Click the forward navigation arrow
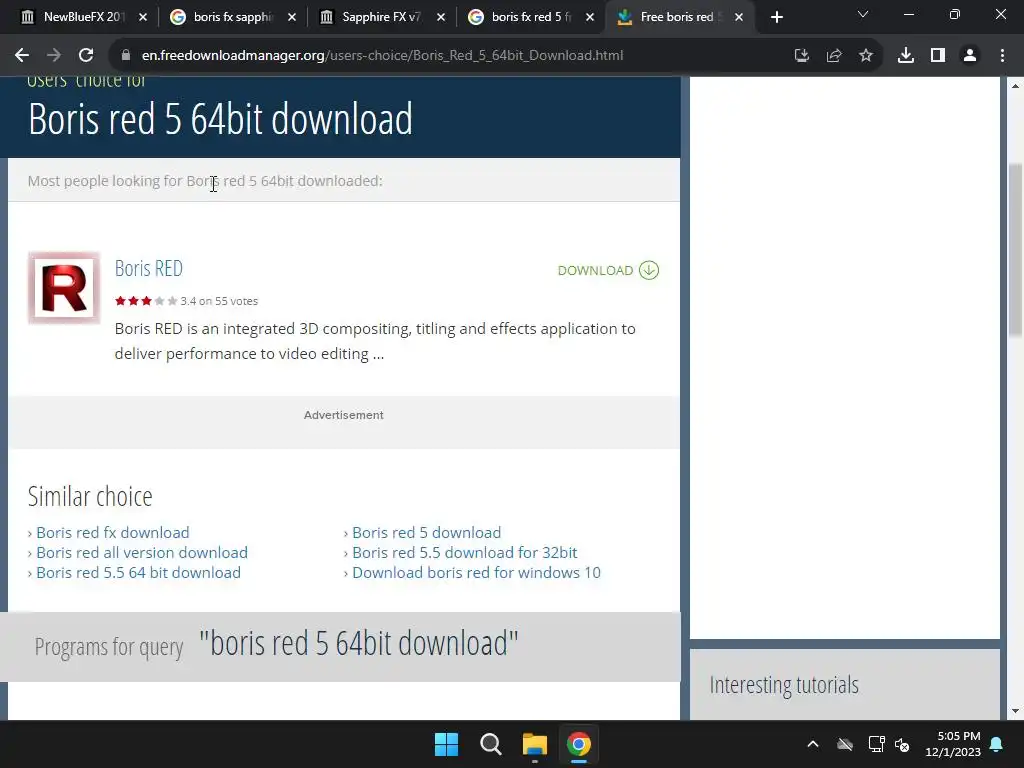The width and height of the screenshot is (1024, 768). coord(54,56)
